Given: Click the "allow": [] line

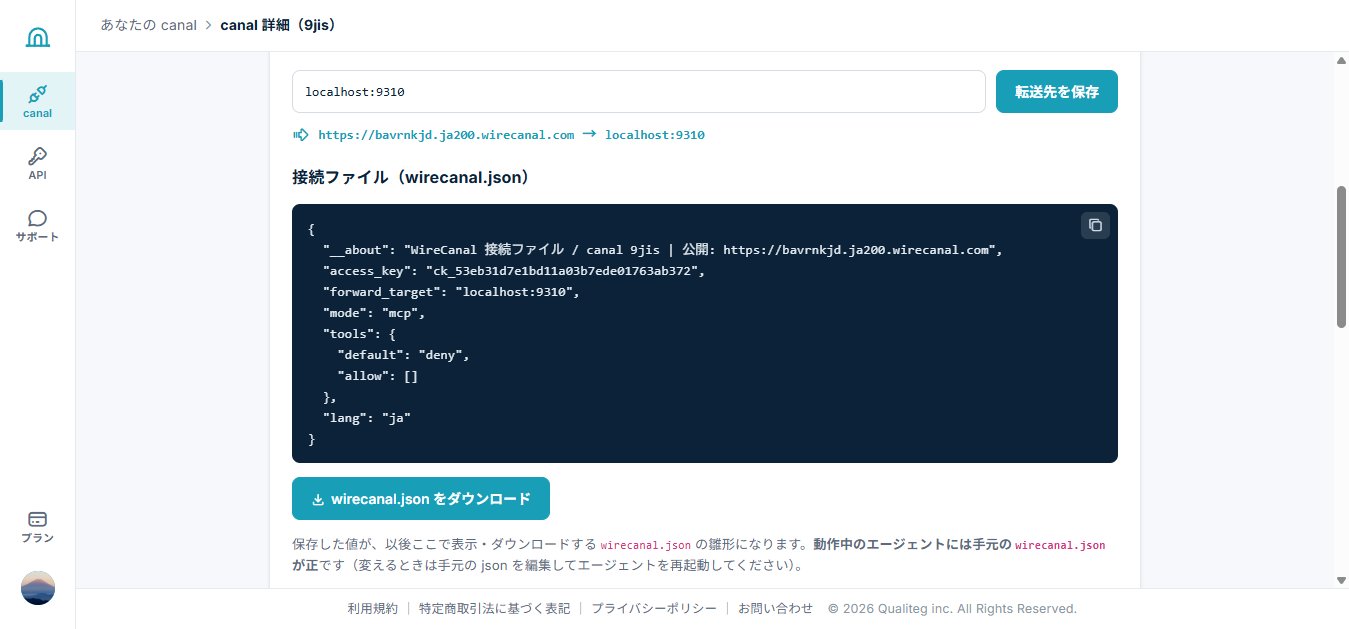Looking at the screenshot, I should (x=378, y=376).
